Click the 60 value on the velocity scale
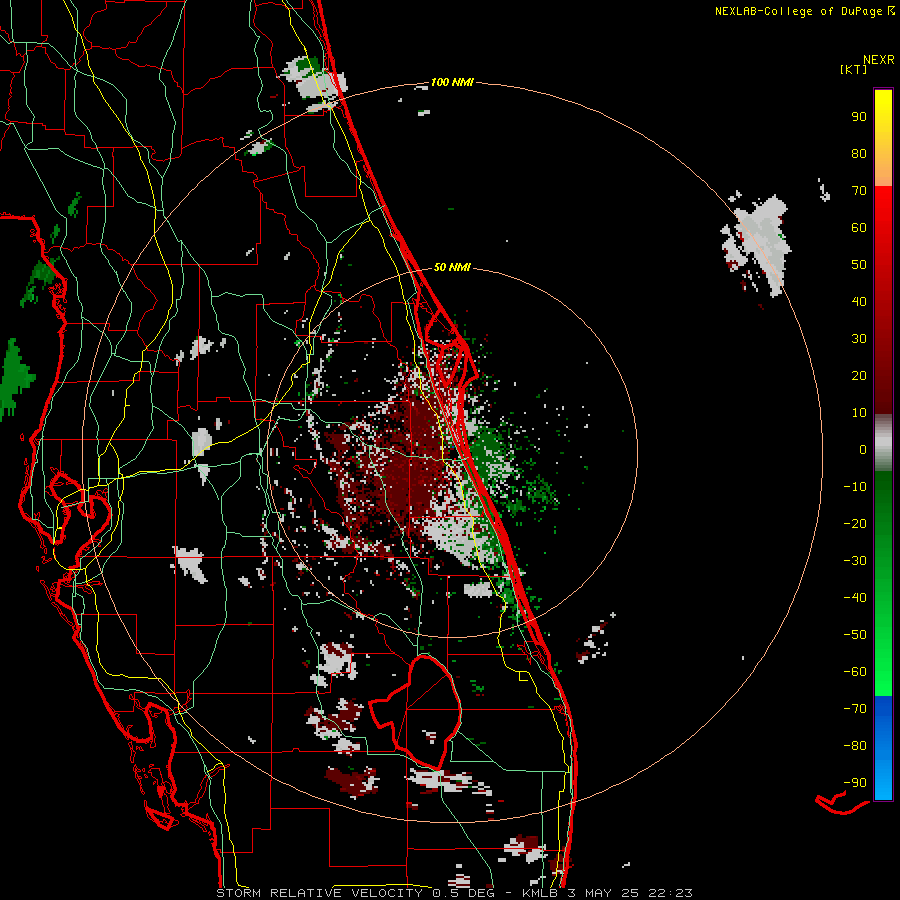 point(859,228)
